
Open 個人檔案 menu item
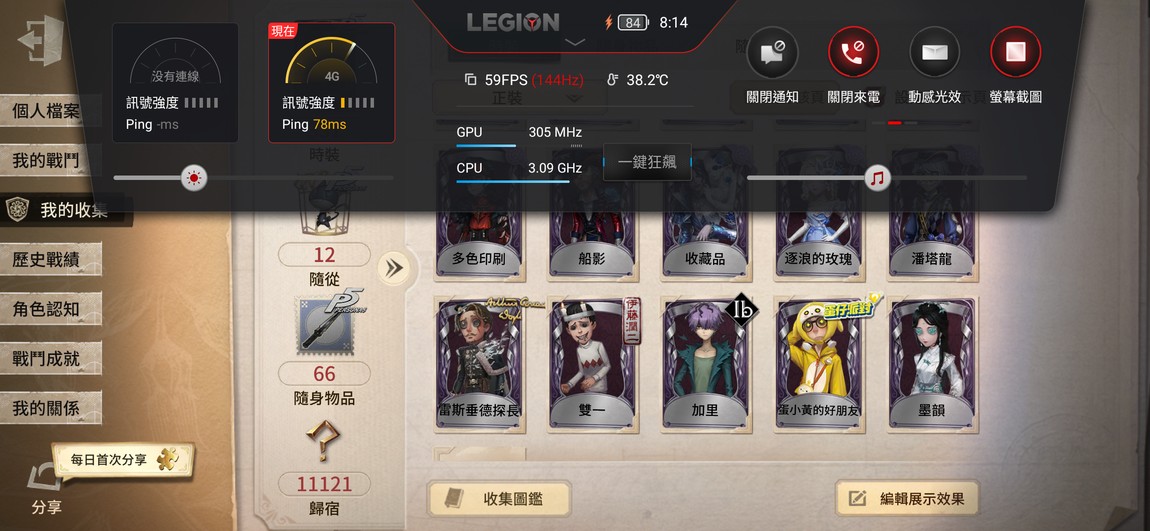(x=45, y=111)
